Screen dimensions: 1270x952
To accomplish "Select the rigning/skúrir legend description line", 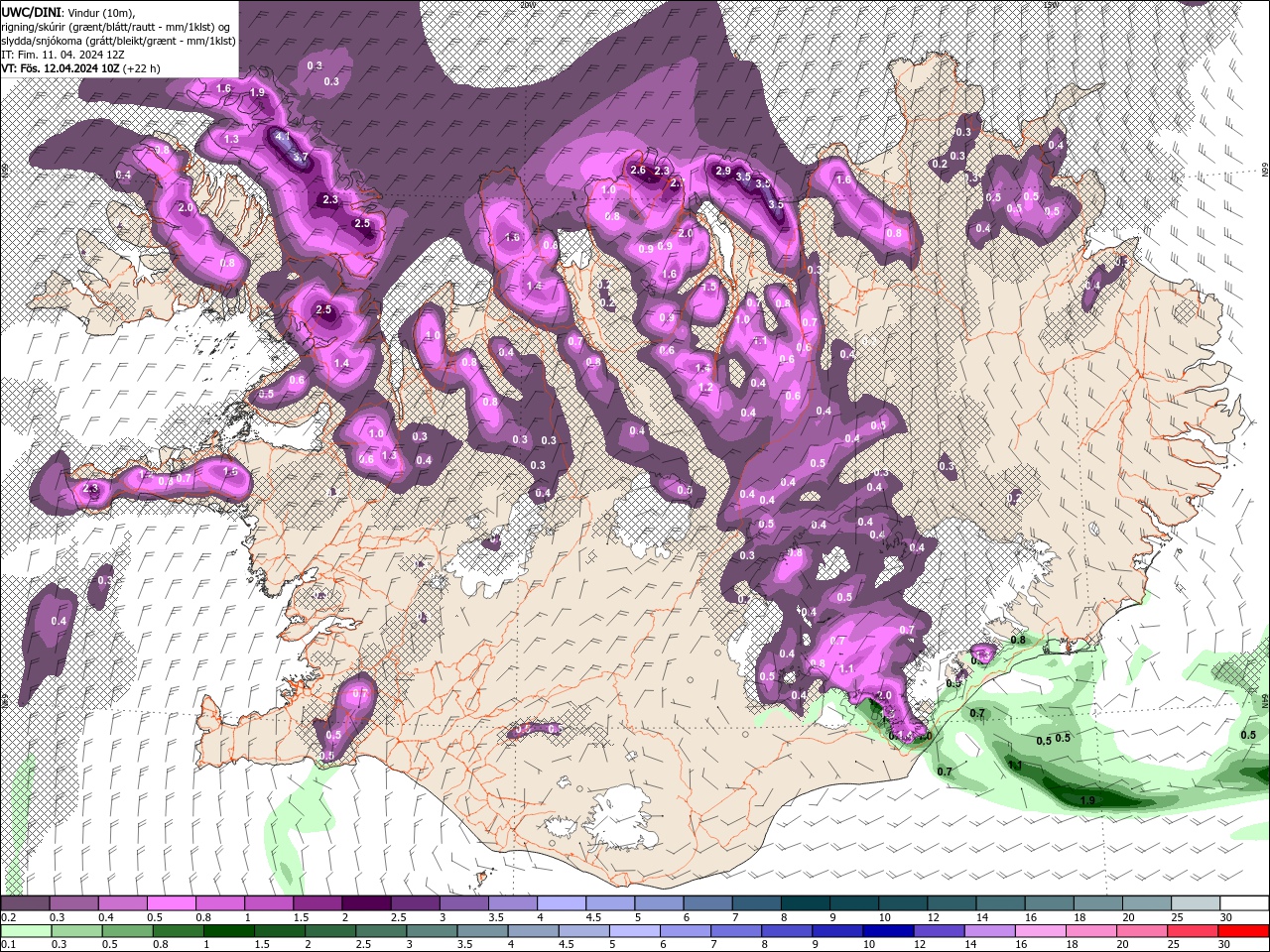I will pyautogui.click(x=117, y=27).
